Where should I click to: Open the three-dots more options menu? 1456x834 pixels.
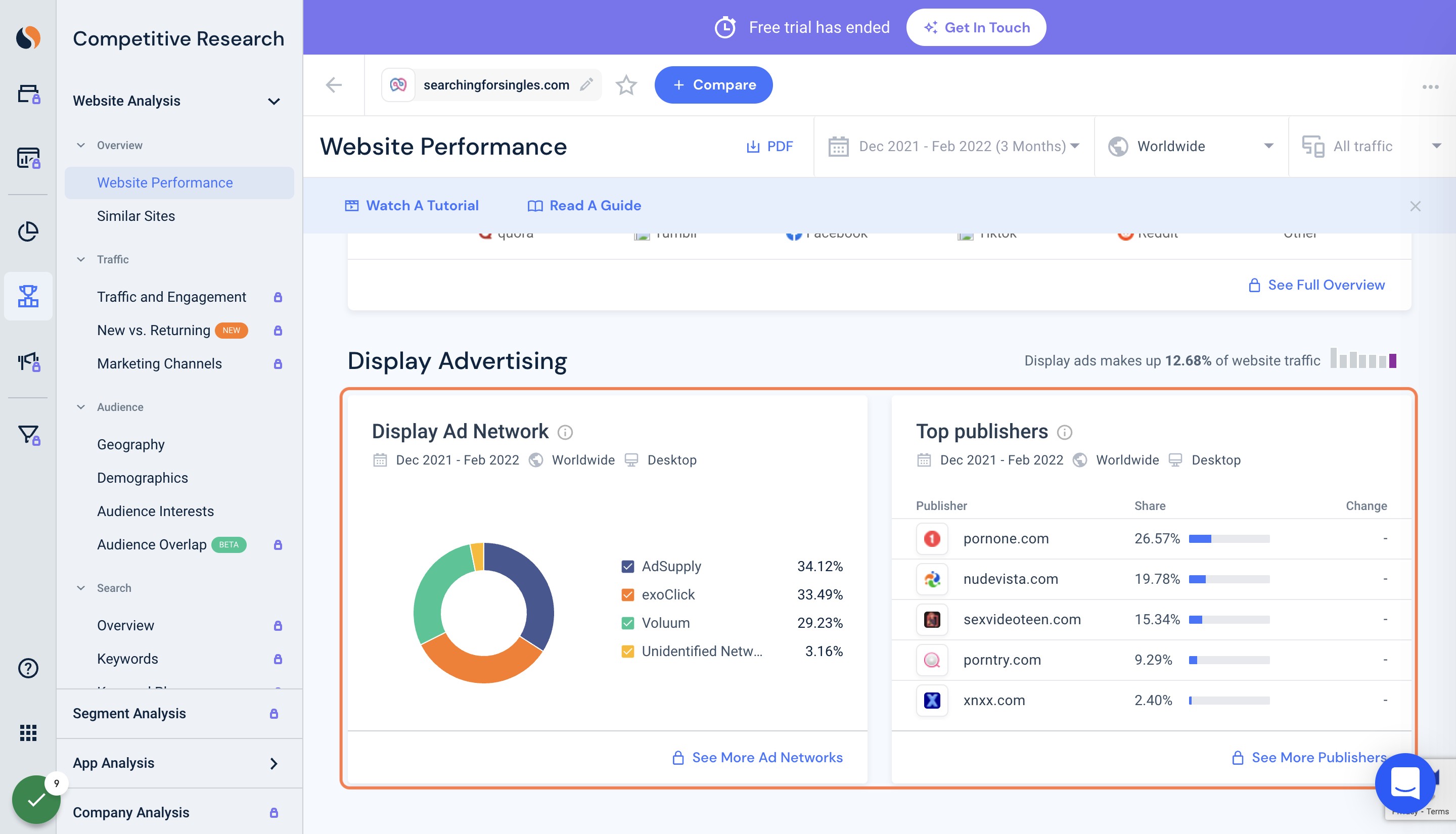coord(1430,87)
